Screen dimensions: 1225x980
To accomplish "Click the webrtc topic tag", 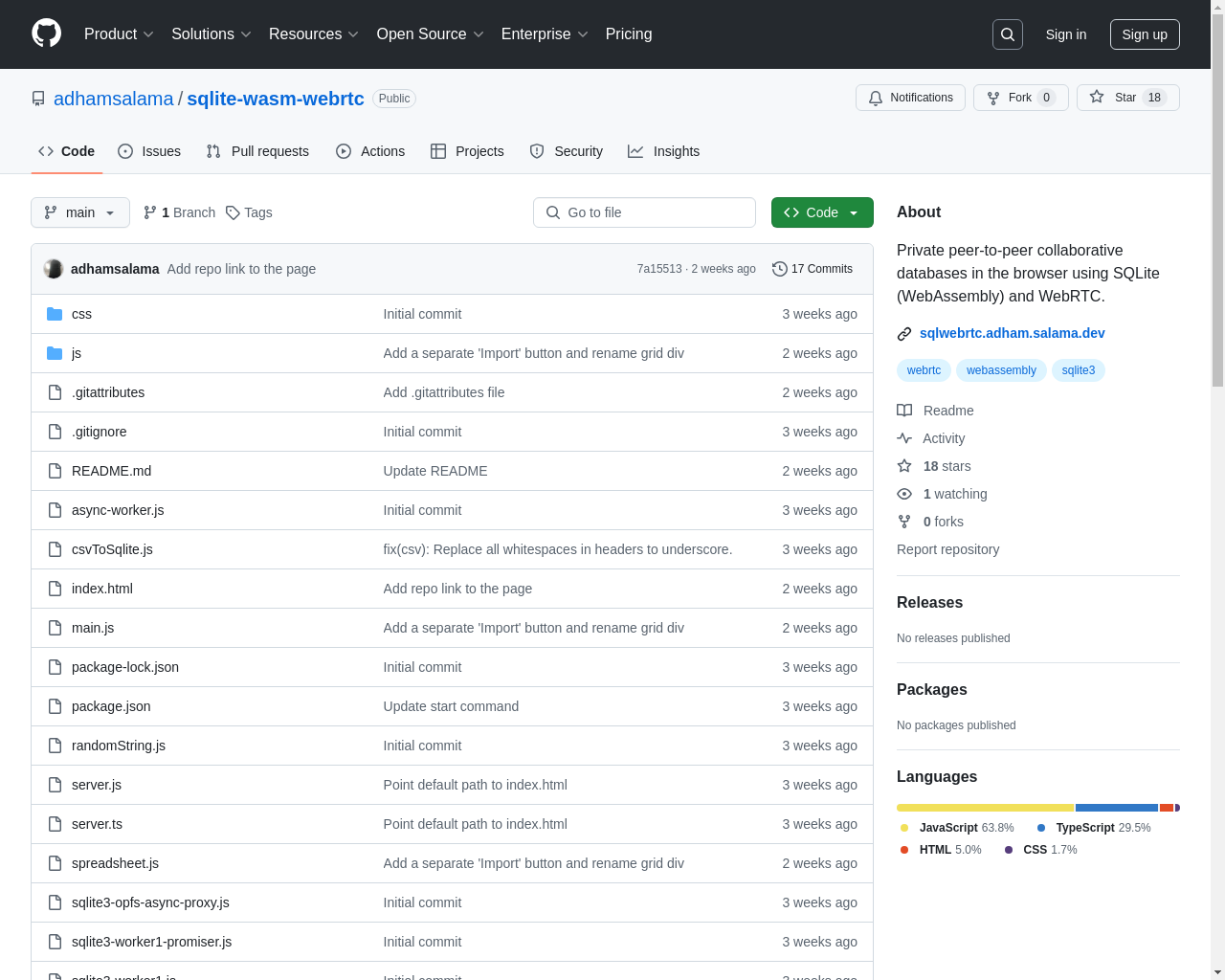I will tap(924, 370).
